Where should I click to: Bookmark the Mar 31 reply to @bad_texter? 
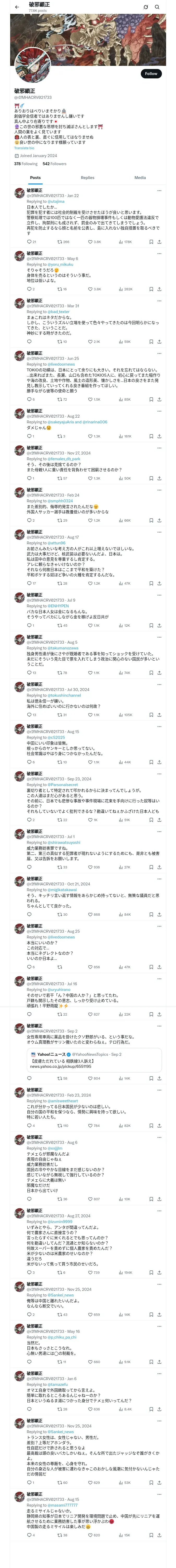(x=151, y=342)
